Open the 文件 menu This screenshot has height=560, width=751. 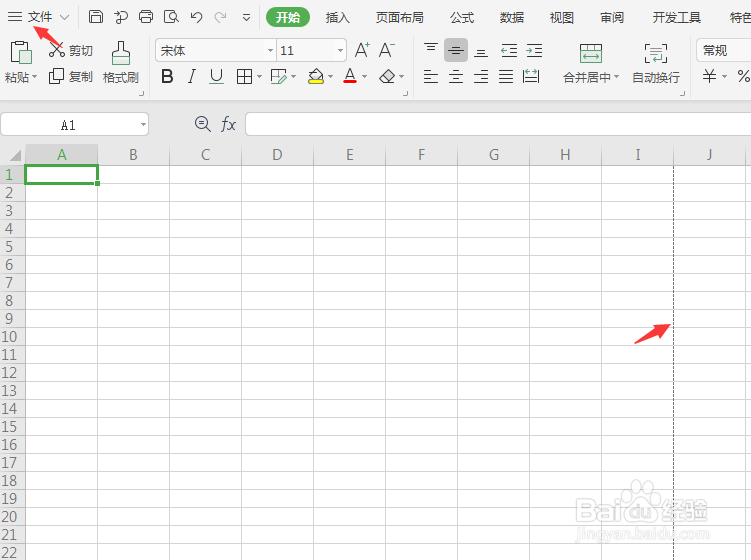39,17
